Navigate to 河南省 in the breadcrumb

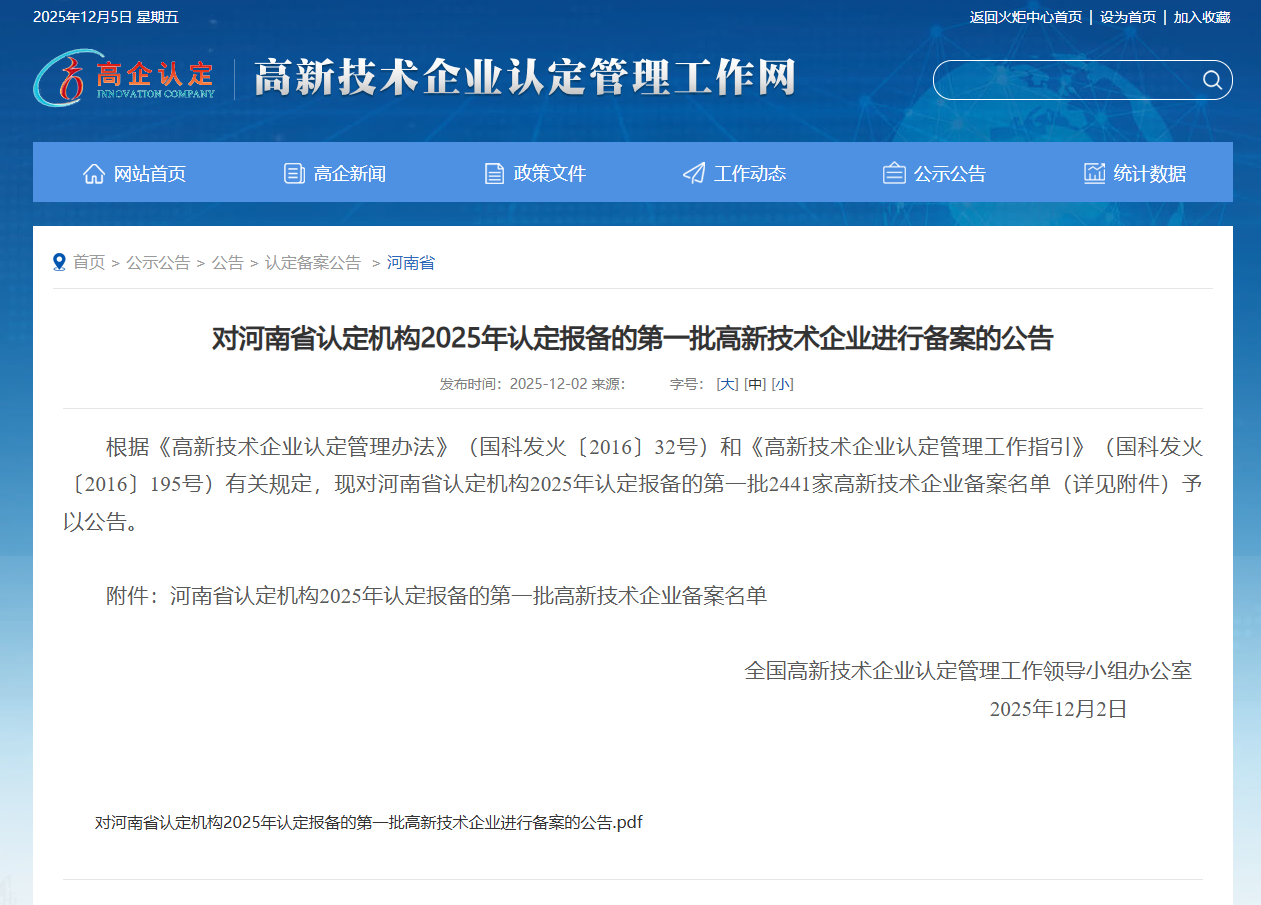[410, 262]
